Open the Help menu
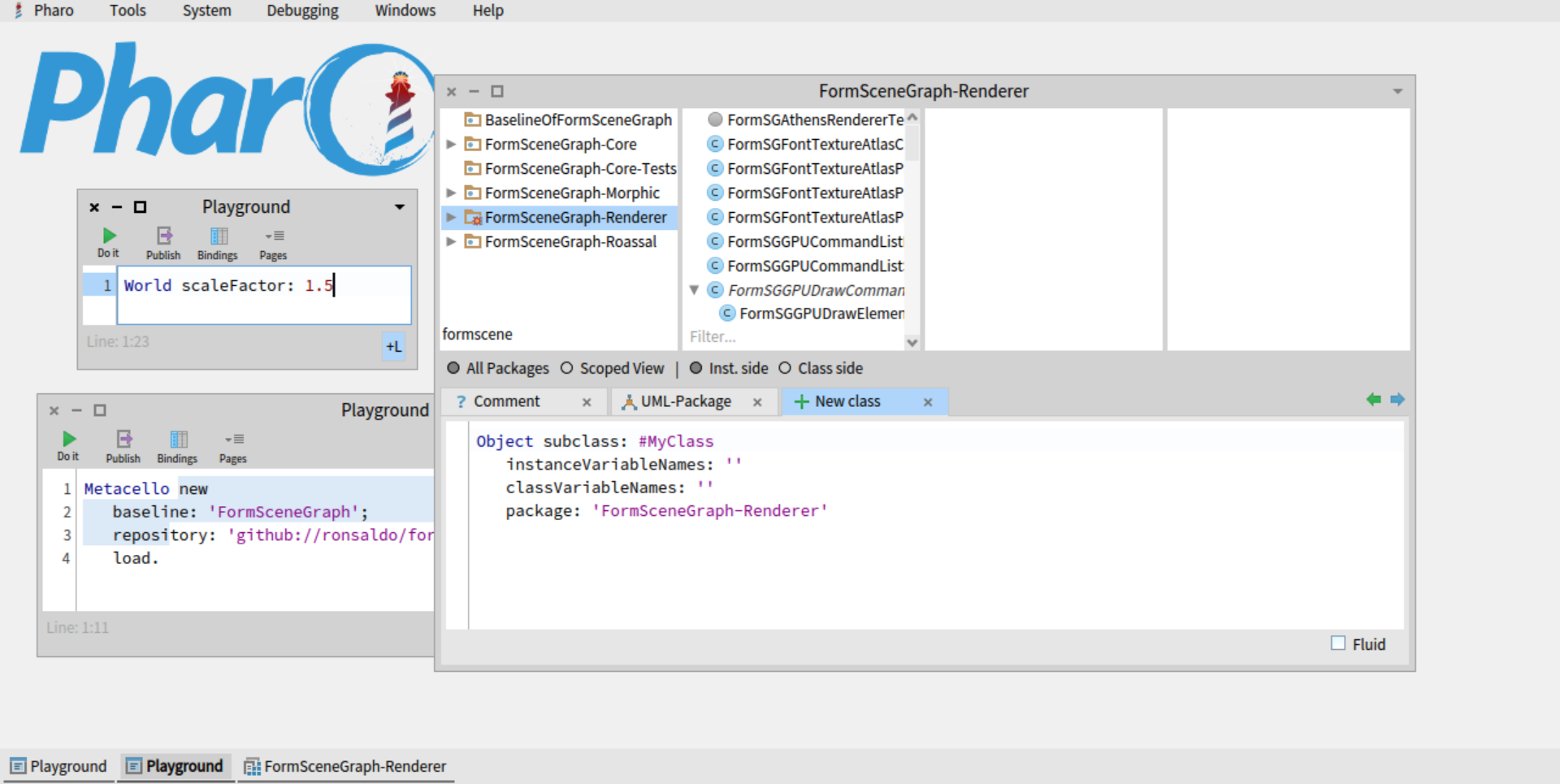Viewport: 1560px width, 784px height. point(488,11)
